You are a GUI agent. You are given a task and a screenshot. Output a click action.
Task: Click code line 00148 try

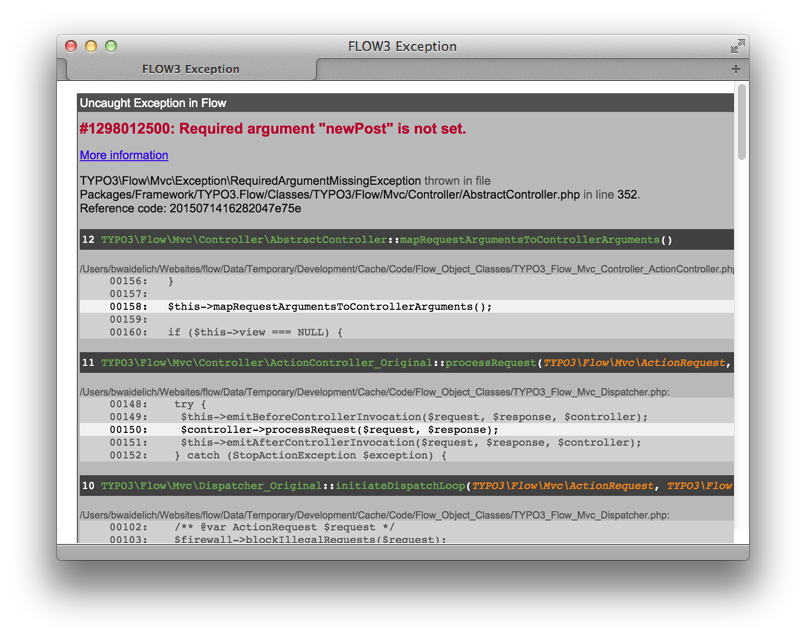(407, 404)
